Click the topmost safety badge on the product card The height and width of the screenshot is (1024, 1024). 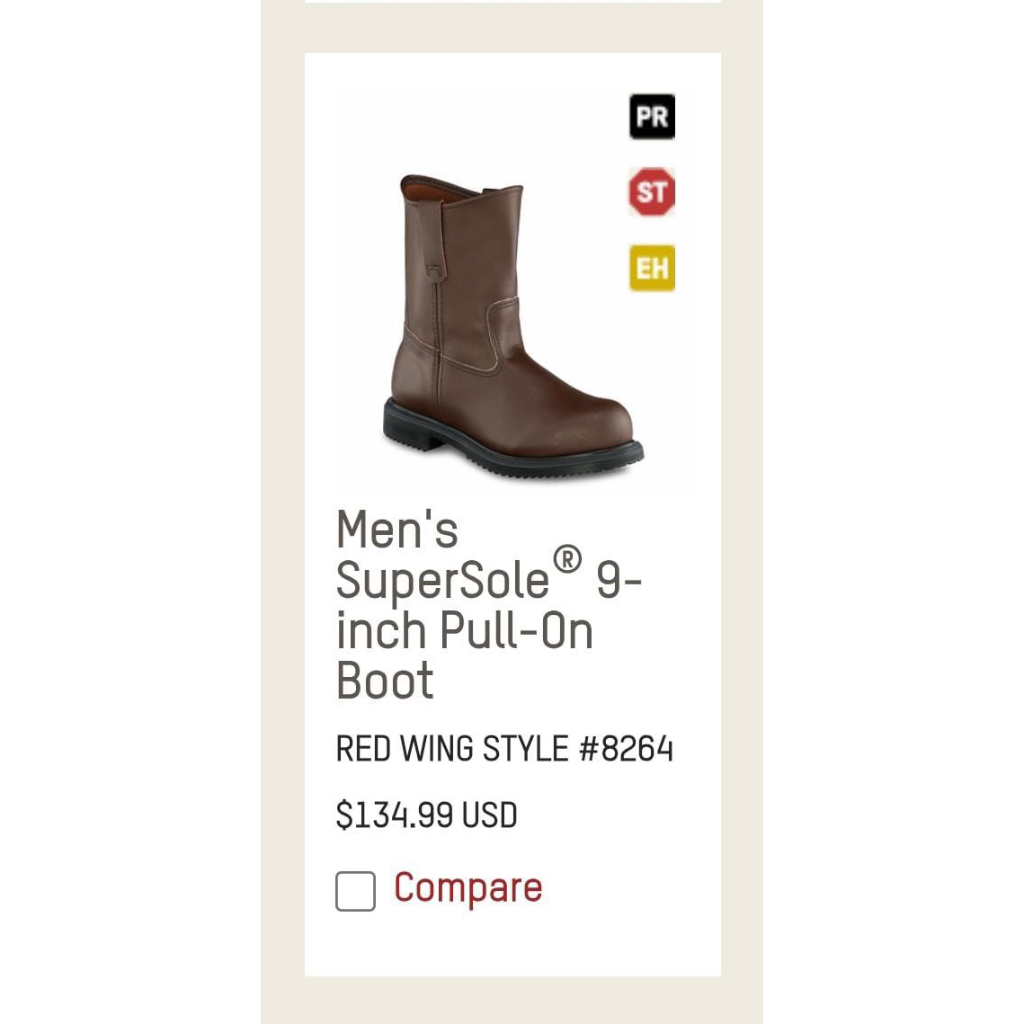click(651, 116)
